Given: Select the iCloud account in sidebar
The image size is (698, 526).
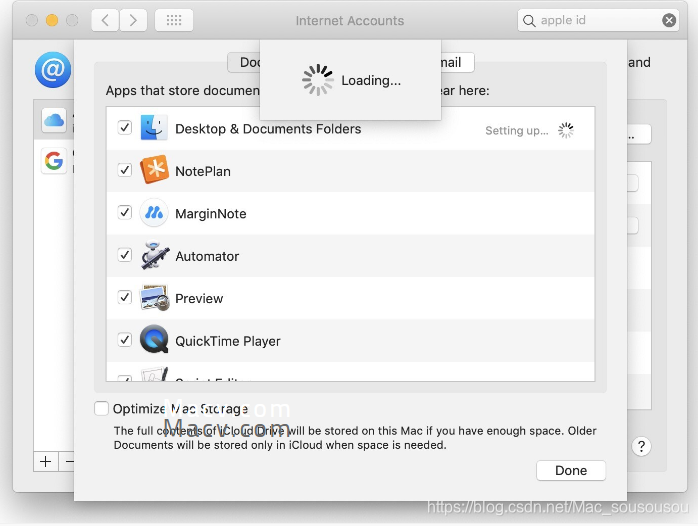Looking at the screenshot, I should [54, 120].
